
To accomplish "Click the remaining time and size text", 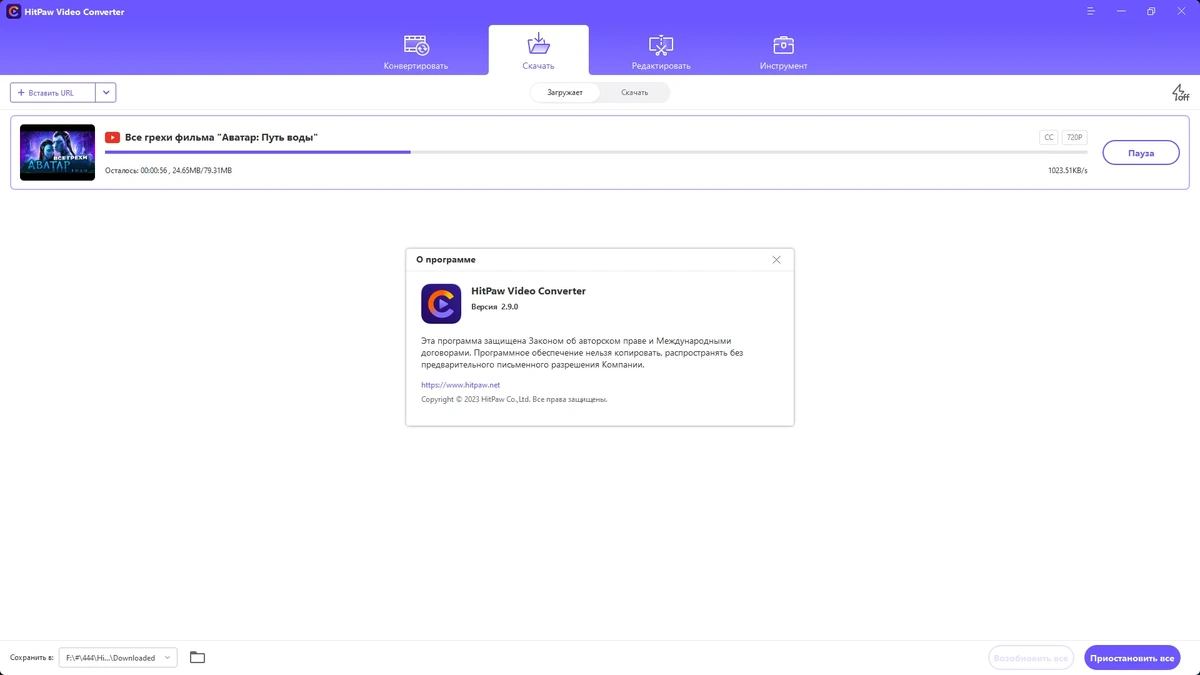I will click(168, 171).
